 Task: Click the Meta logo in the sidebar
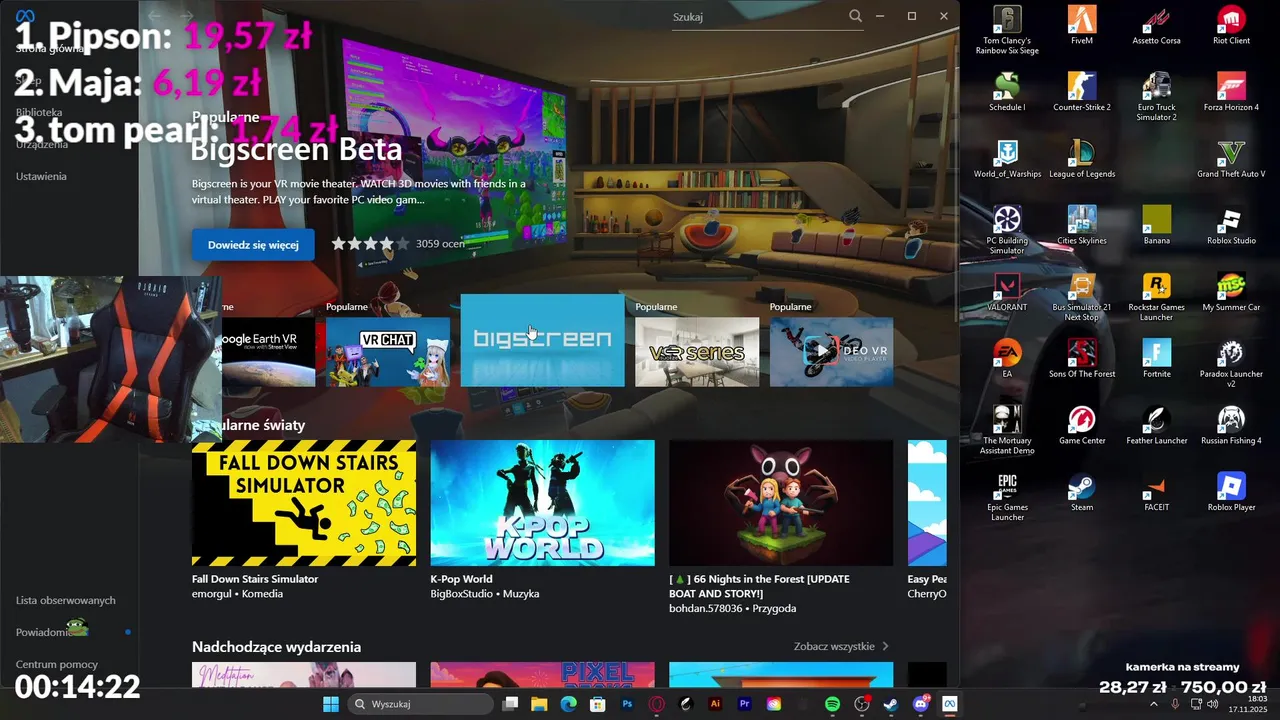pos(25,16)
